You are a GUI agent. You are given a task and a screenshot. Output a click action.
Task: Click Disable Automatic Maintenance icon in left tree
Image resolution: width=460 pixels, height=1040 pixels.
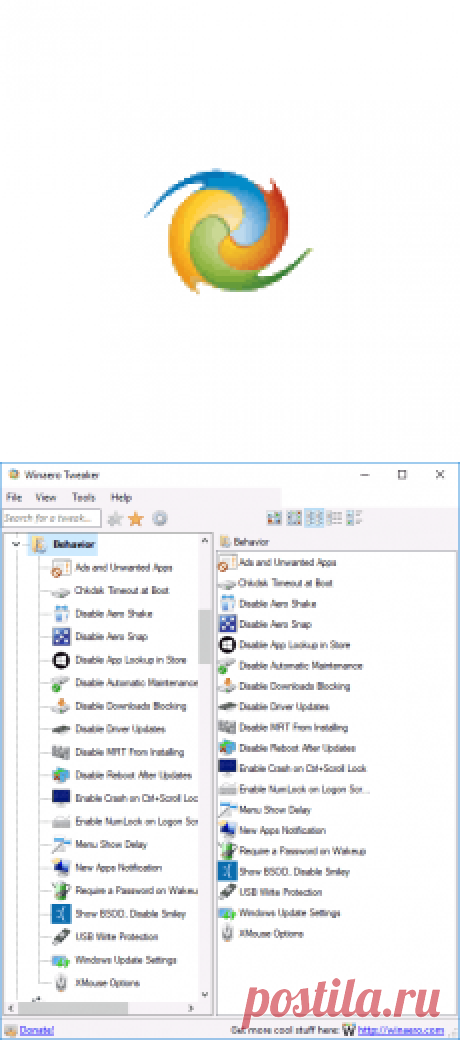pyautogui.click(x=61, y=683)
